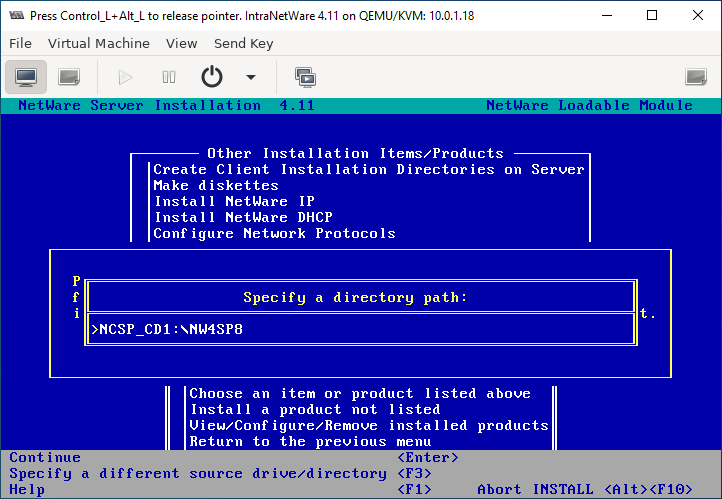Image resolution: width=722 pixels, height=499 pixels.
Task: Minimize the virt-manager window
Action: coord(607,15)
